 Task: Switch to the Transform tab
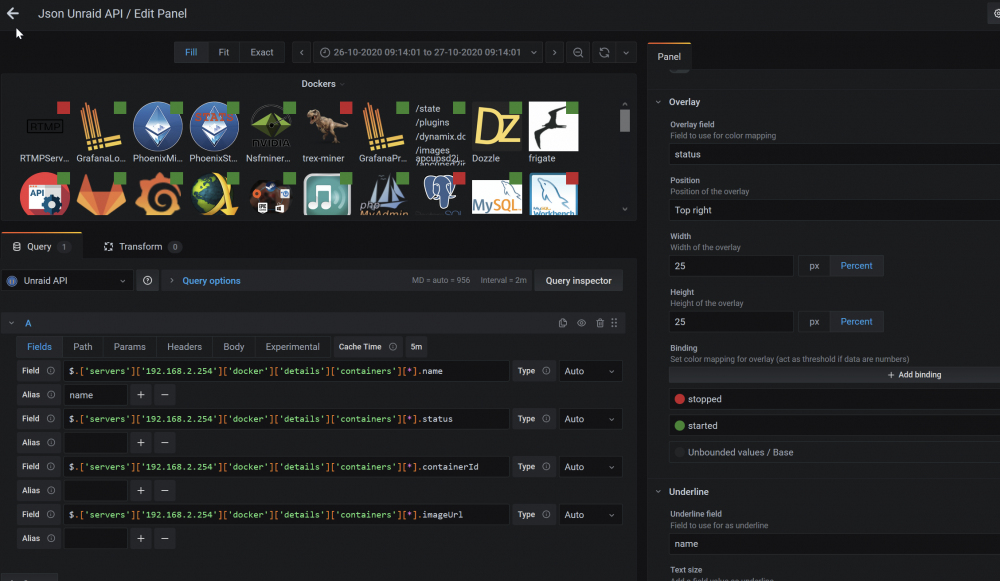pyautogui.click(x=142, y=247)
